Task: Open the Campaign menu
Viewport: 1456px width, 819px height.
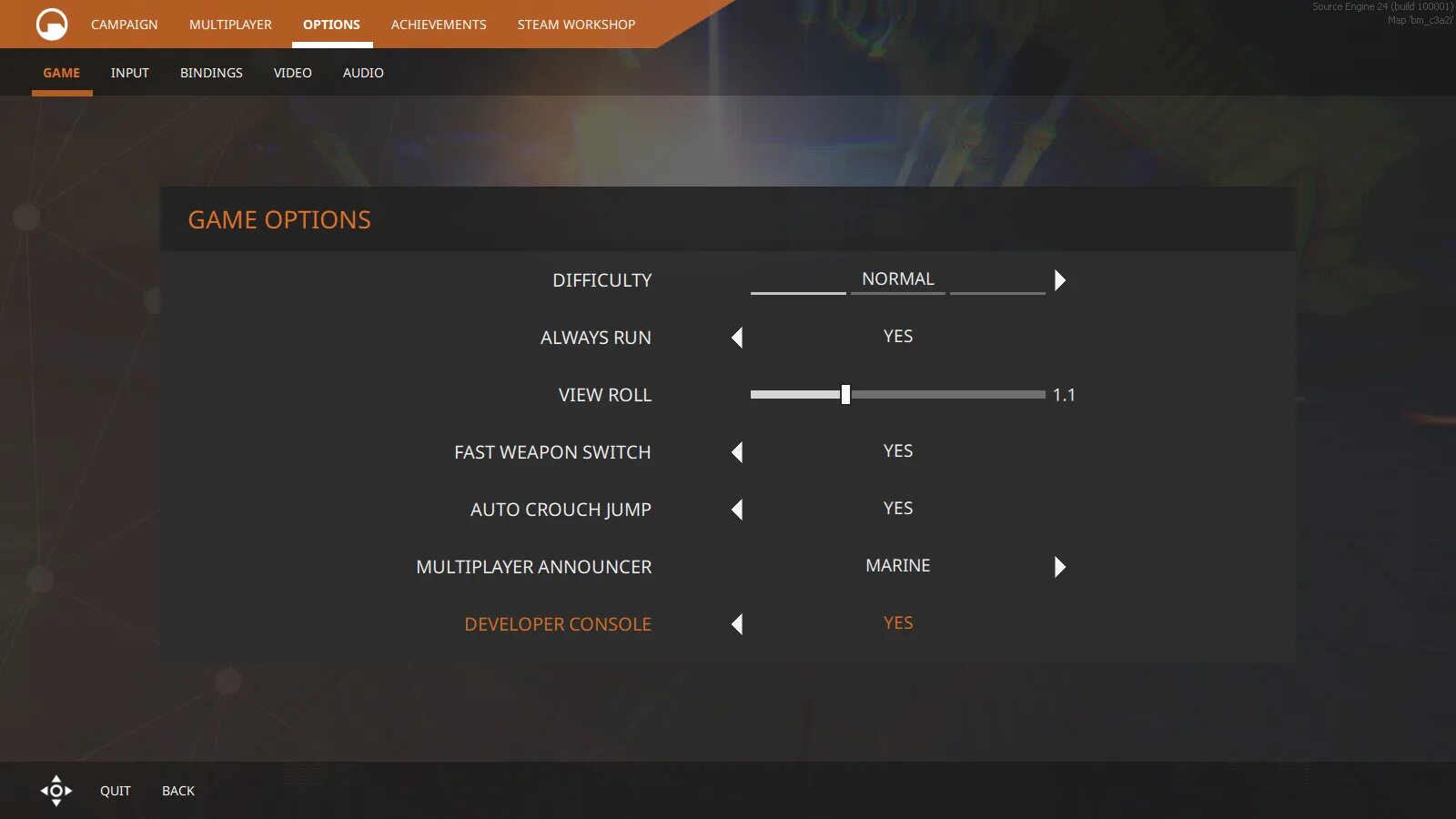Action: click(x=125, y=25)
